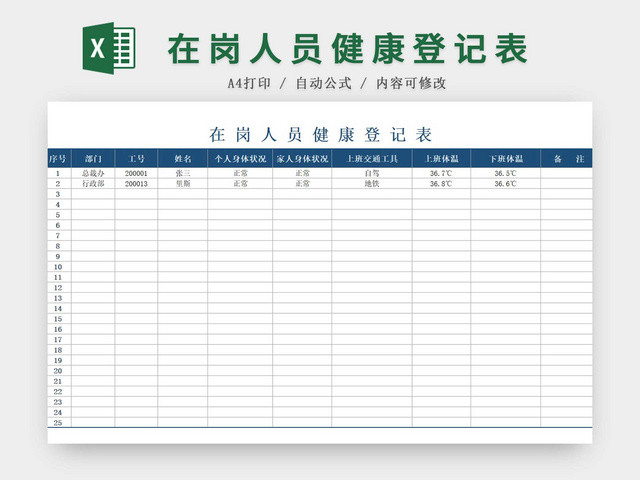Screen dimensions: 640x480
Task: Click the 下班体温 column header
Action: click(506, 158)
